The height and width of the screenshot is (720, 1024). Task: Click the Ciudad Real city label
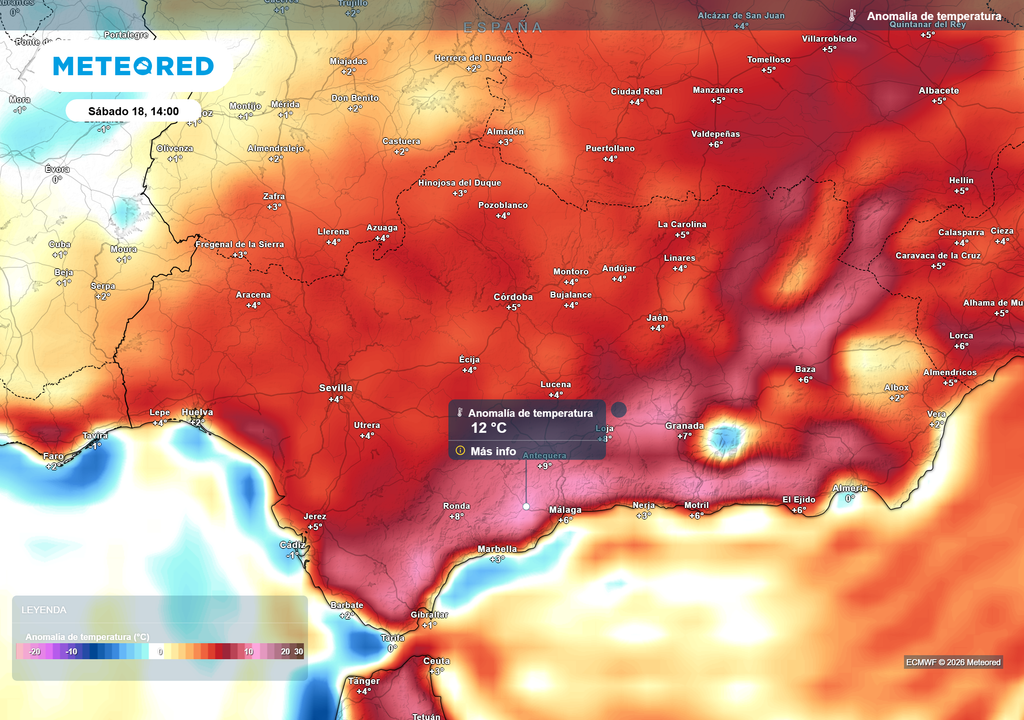pos(636,91)
